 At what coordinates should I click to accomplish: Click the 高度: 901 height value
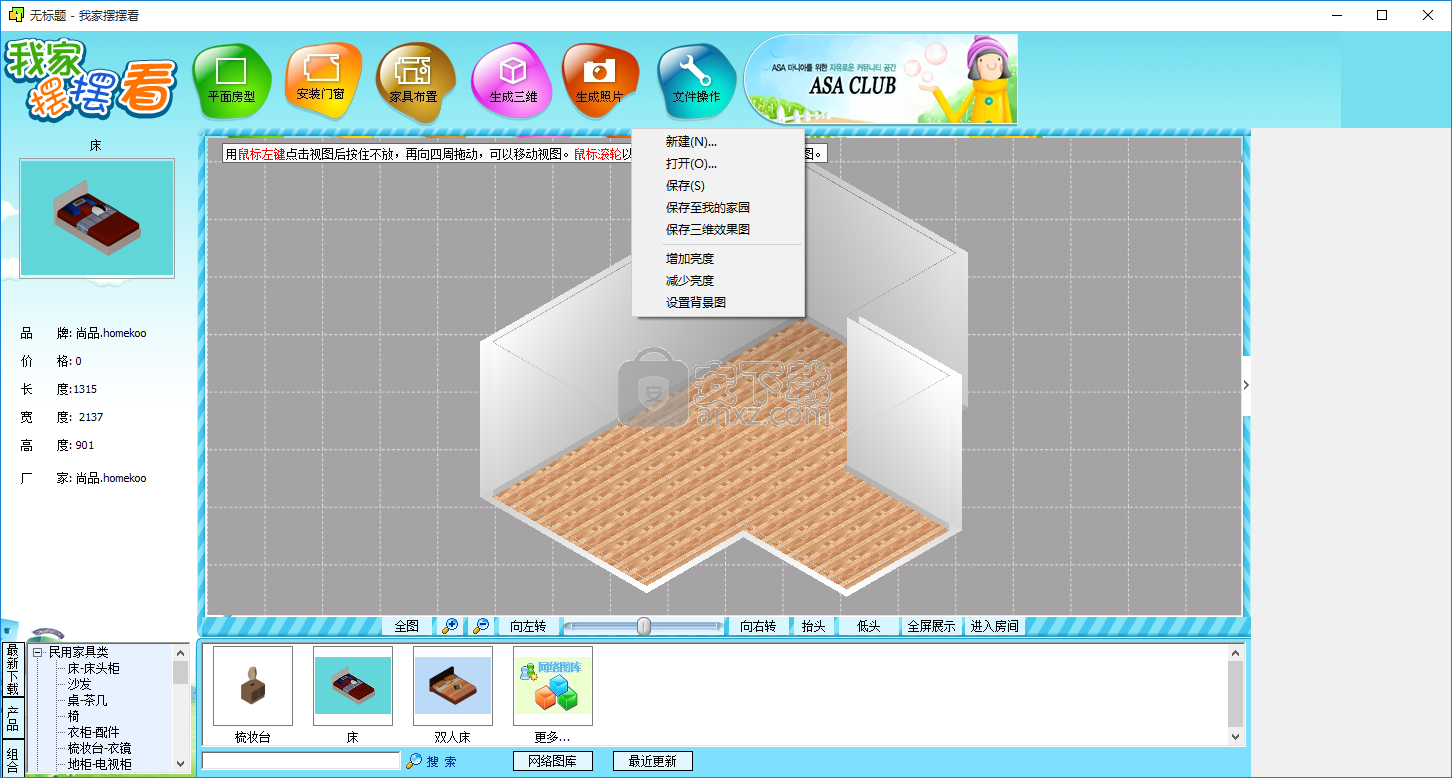point(58,445)
